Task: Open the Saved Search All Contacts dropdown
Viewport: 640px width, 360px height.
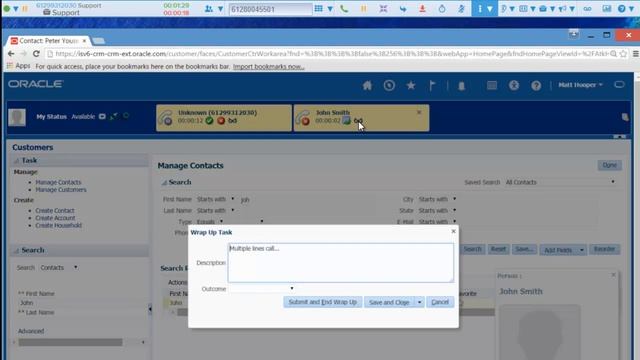Action: 613,182
